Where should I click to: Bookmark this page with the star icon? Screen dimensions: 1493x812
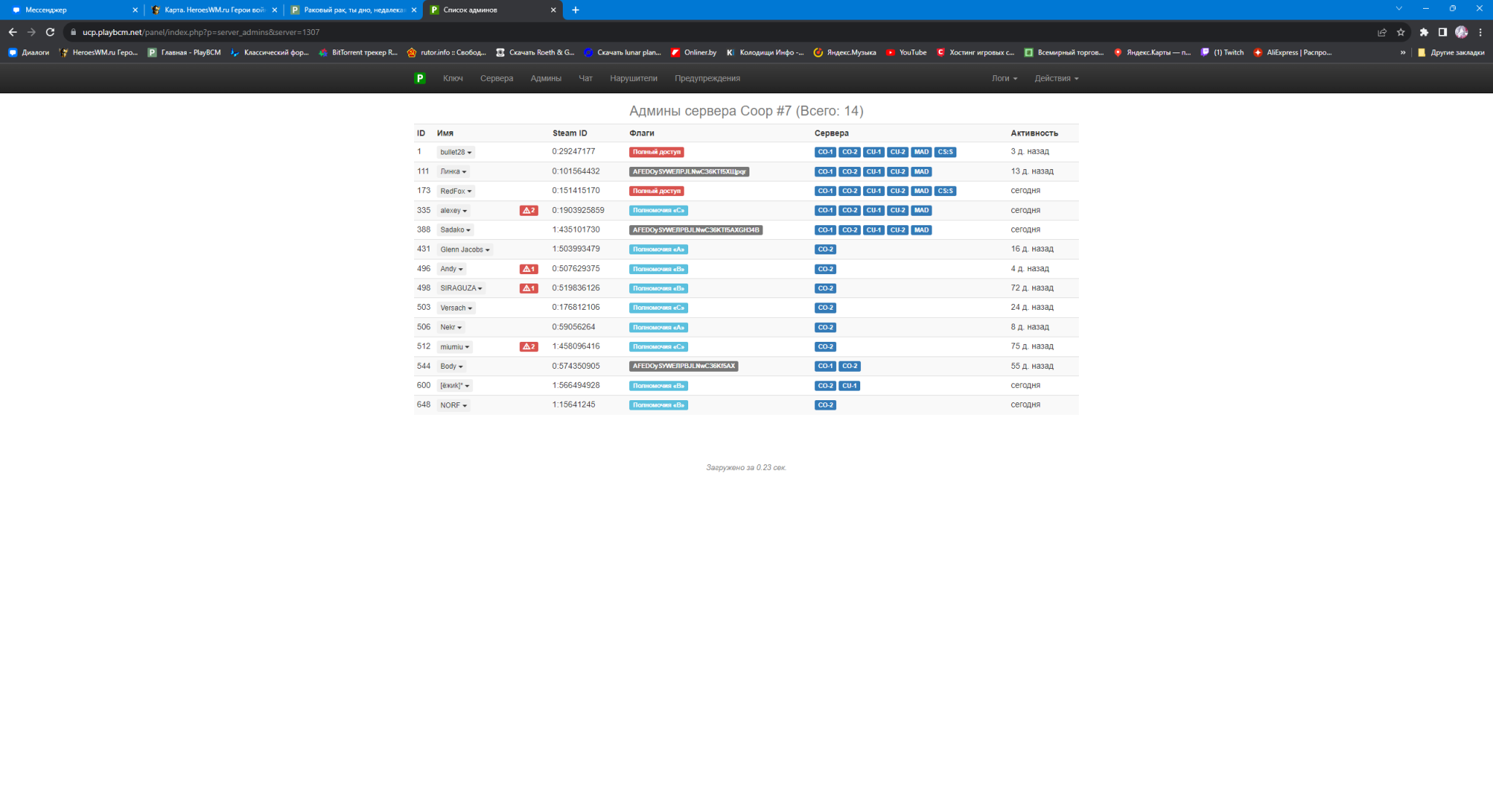coord(1400,32)
